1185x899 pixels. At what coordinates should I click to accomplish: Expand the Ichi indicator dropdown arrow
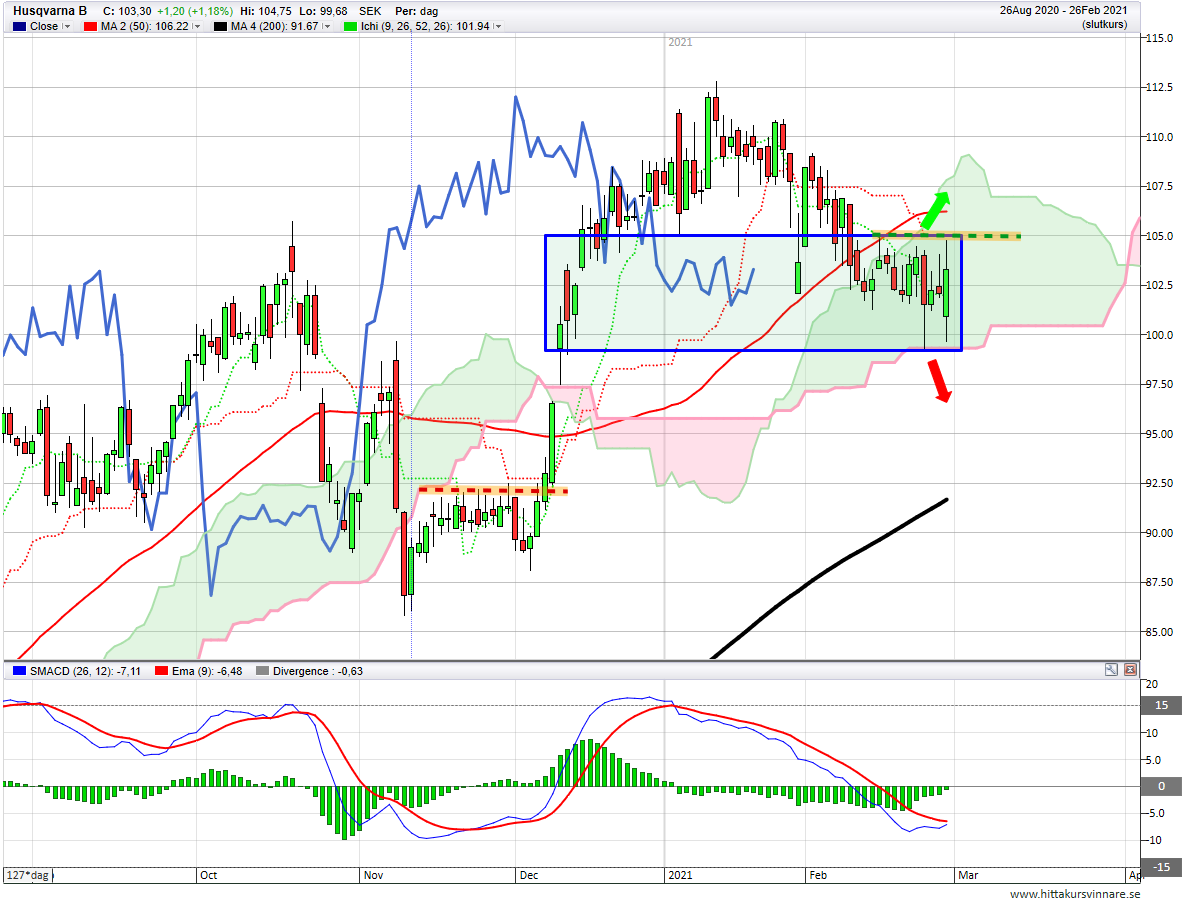click(497, 26)
